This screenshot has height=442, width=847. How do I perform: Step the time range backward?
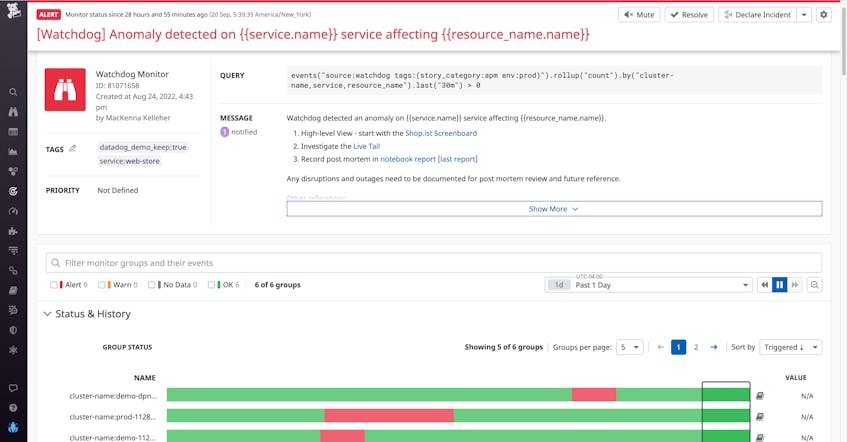tap(764, 285)
